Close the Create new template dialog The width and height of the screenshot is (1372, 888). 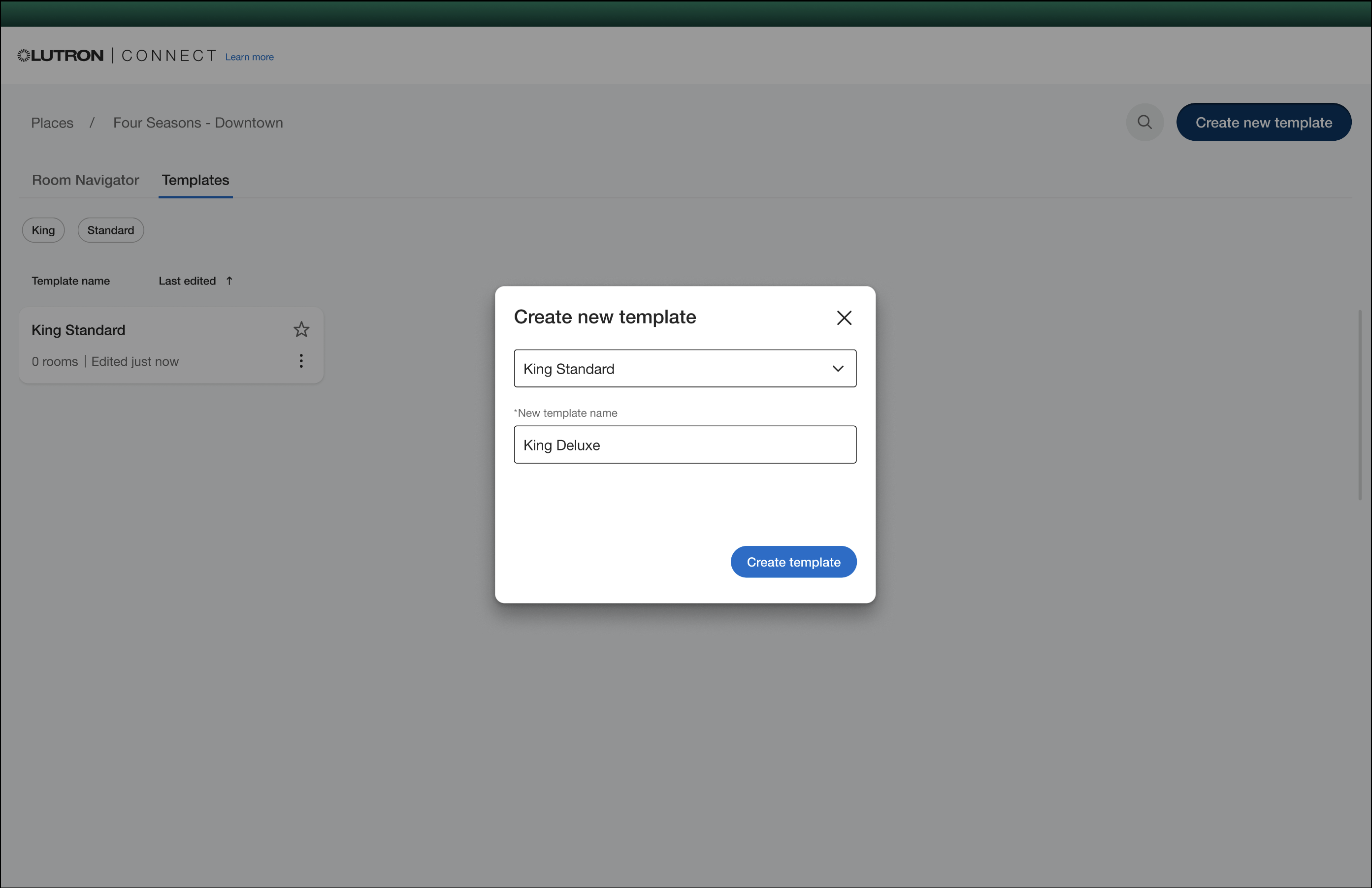(x=844, y=317)
